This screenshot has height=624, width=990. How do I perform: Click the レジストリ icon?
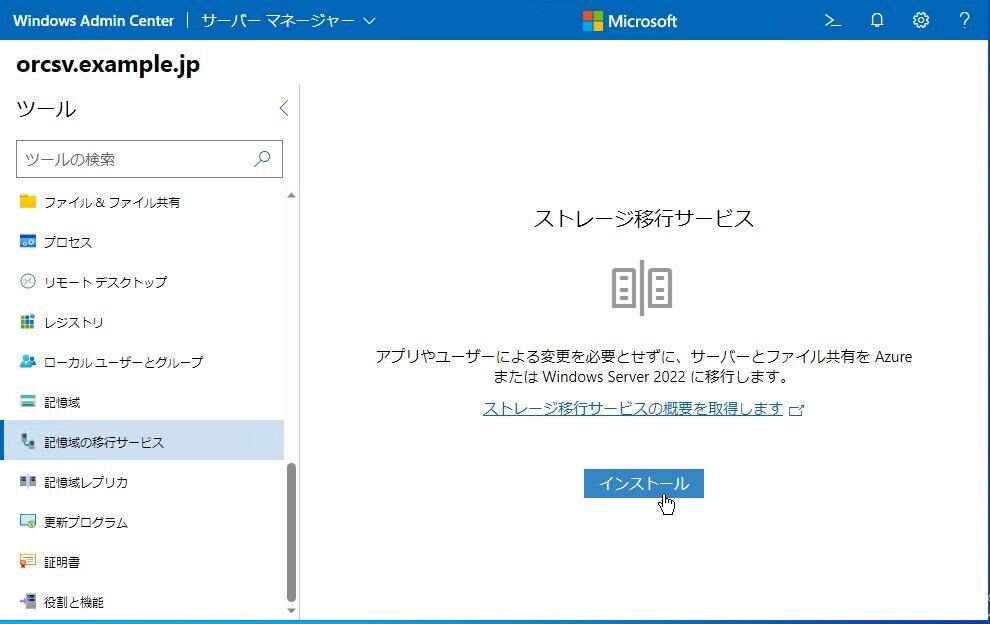click(x=28, y=321)
